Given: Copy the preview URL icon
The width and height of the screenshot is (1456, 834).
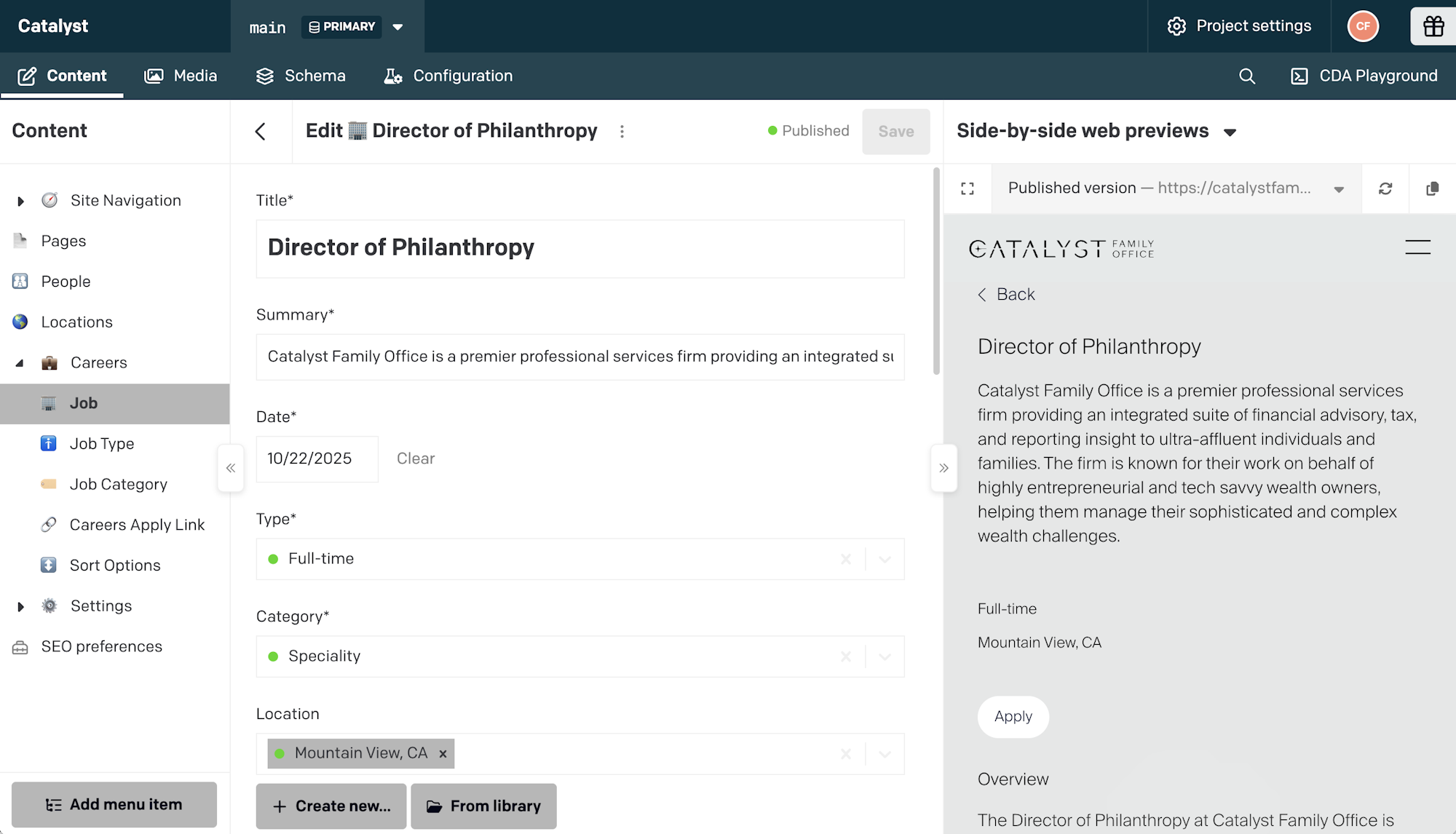Looking at the screenshot, I should 1432,188.
